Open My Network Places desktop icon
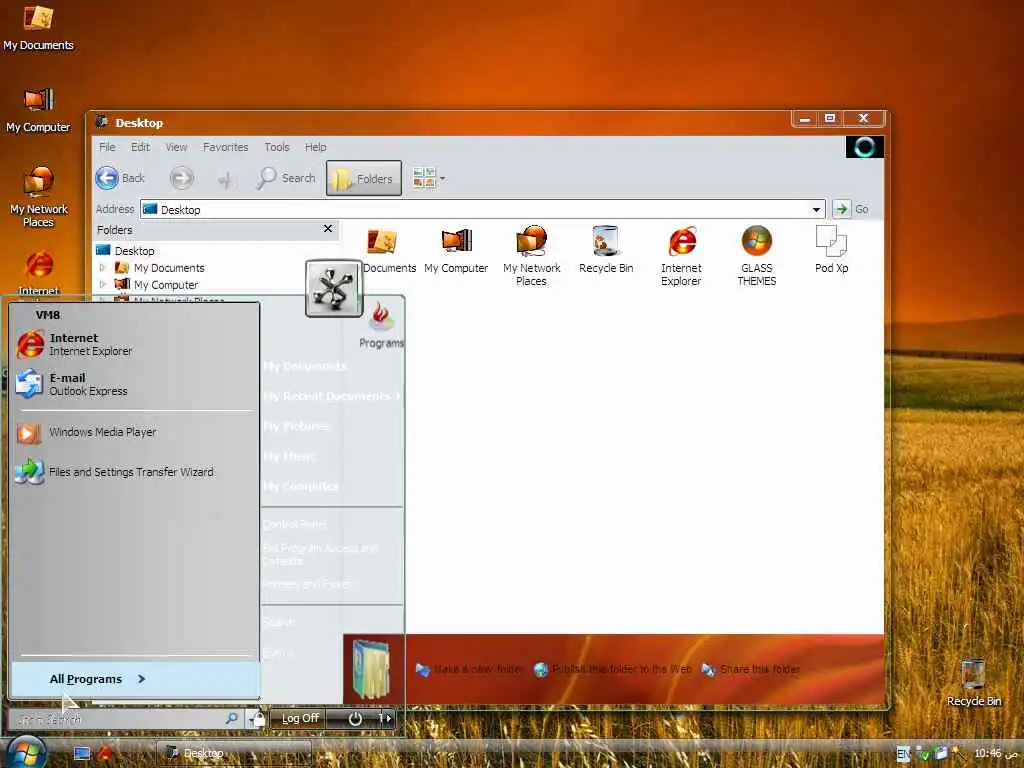The height and width of the screenshot is (768, 1024). tap(39, 196)
